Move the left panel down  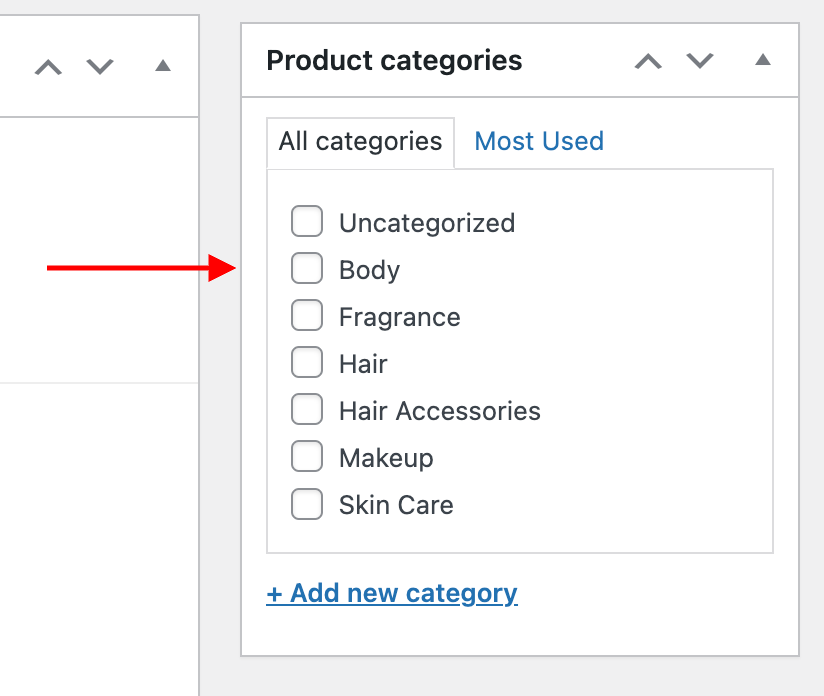point(100,67)
